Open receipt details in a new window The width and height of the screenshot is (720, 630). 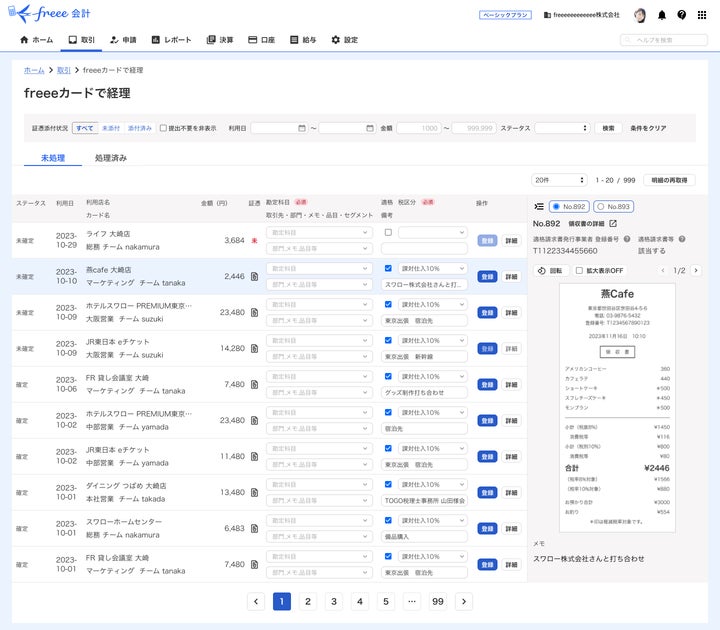(x=613, y=223)
